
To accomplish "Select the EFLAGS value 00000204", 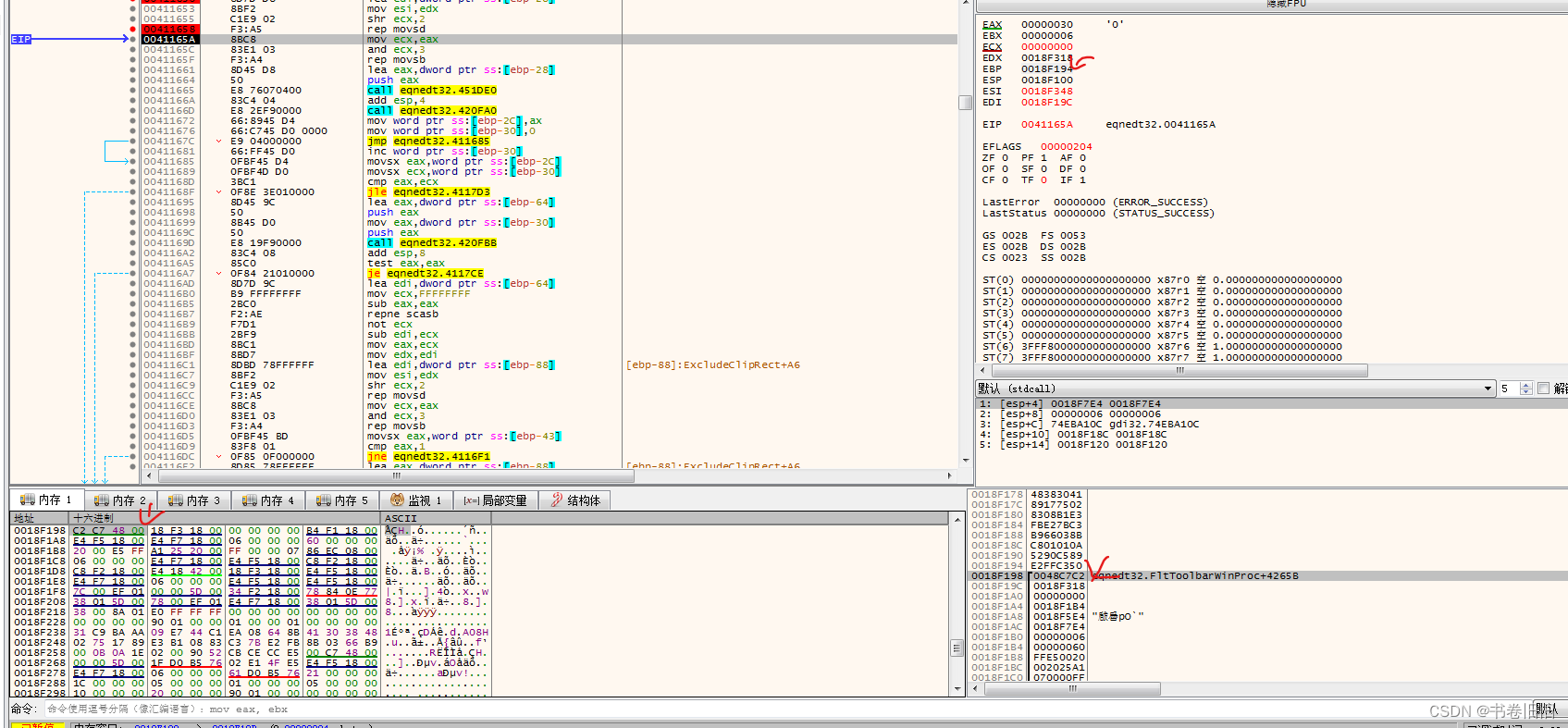I will (x=1066, y=146).
